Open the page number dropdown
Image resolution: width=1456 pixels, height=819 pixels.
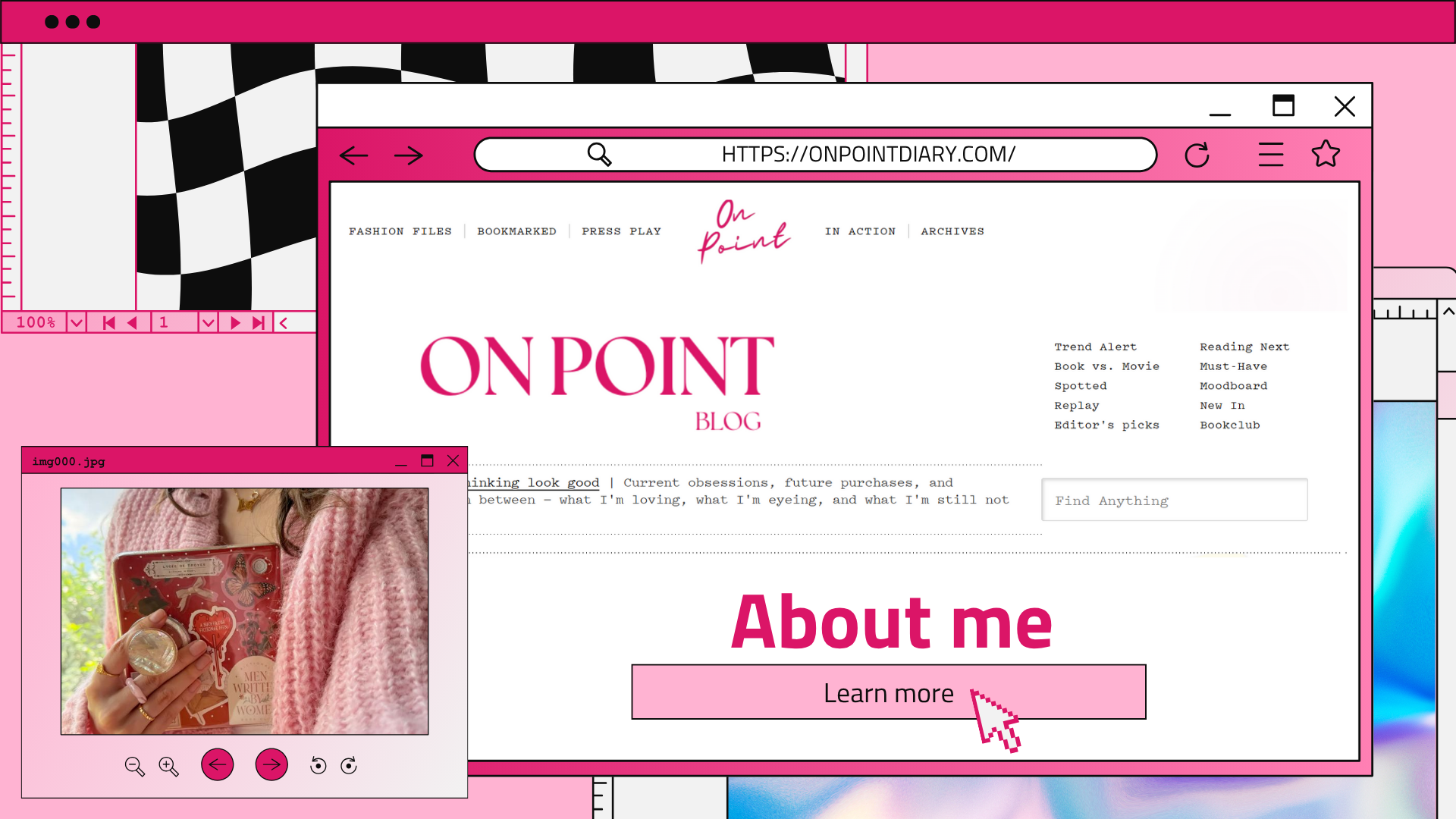pyautogui.click(x=208, y=322)
